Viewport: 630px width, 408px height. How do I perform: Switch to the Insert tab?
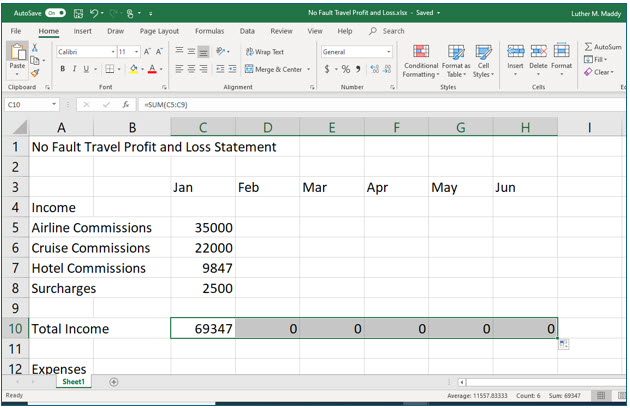pyautogui.click(x=82, y=31)
